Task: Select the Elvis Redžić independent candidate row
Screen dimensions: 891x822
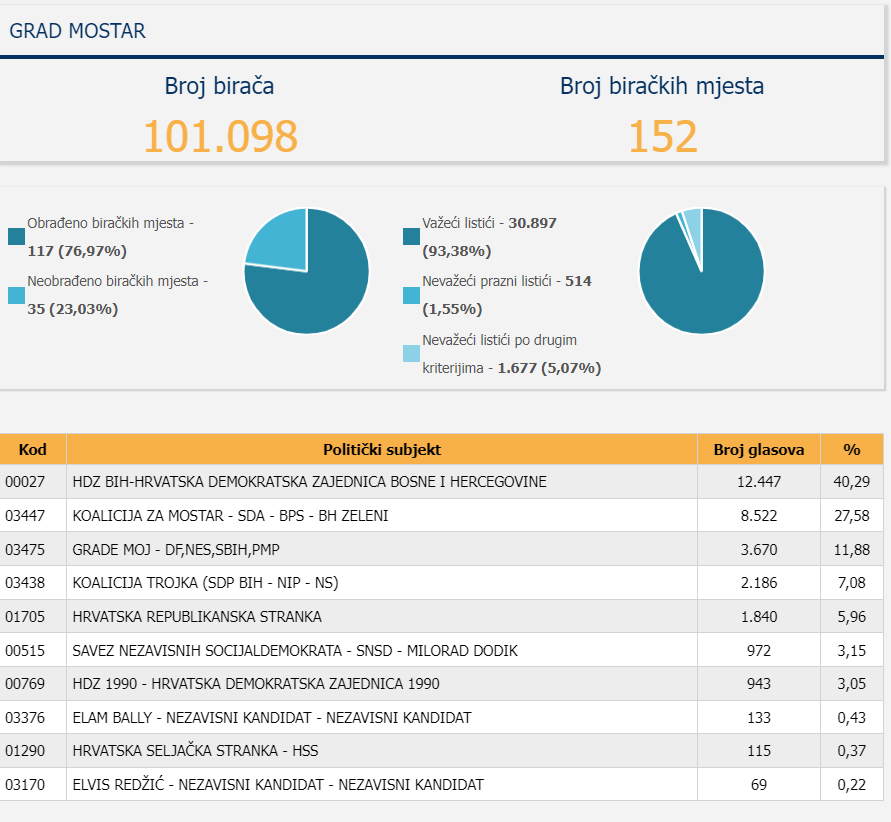Action: coord(442,785)
